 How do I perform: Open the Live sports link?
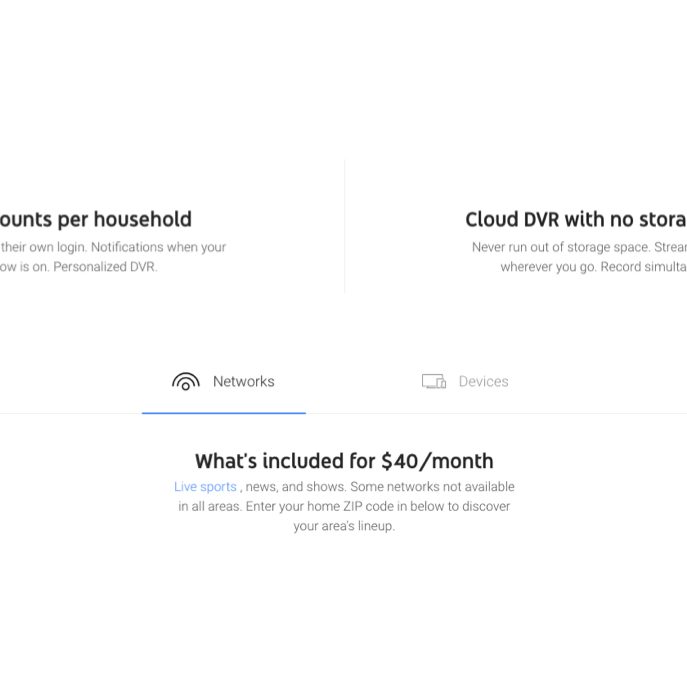coord(205,487)
